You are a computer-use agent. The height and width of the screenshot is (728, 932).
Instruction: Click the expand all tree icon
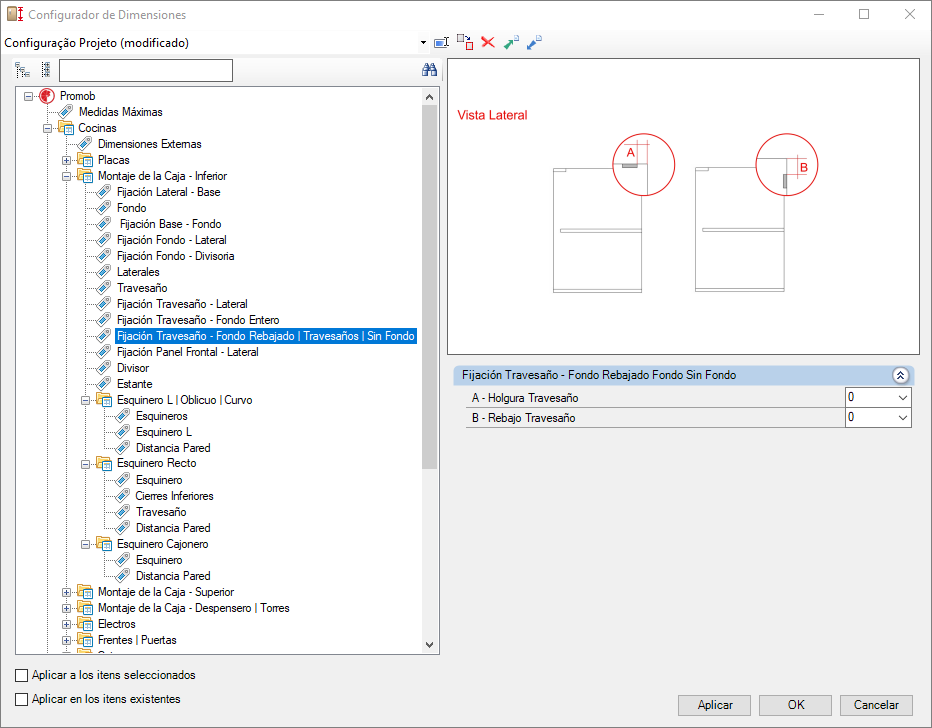pos(22,70)
